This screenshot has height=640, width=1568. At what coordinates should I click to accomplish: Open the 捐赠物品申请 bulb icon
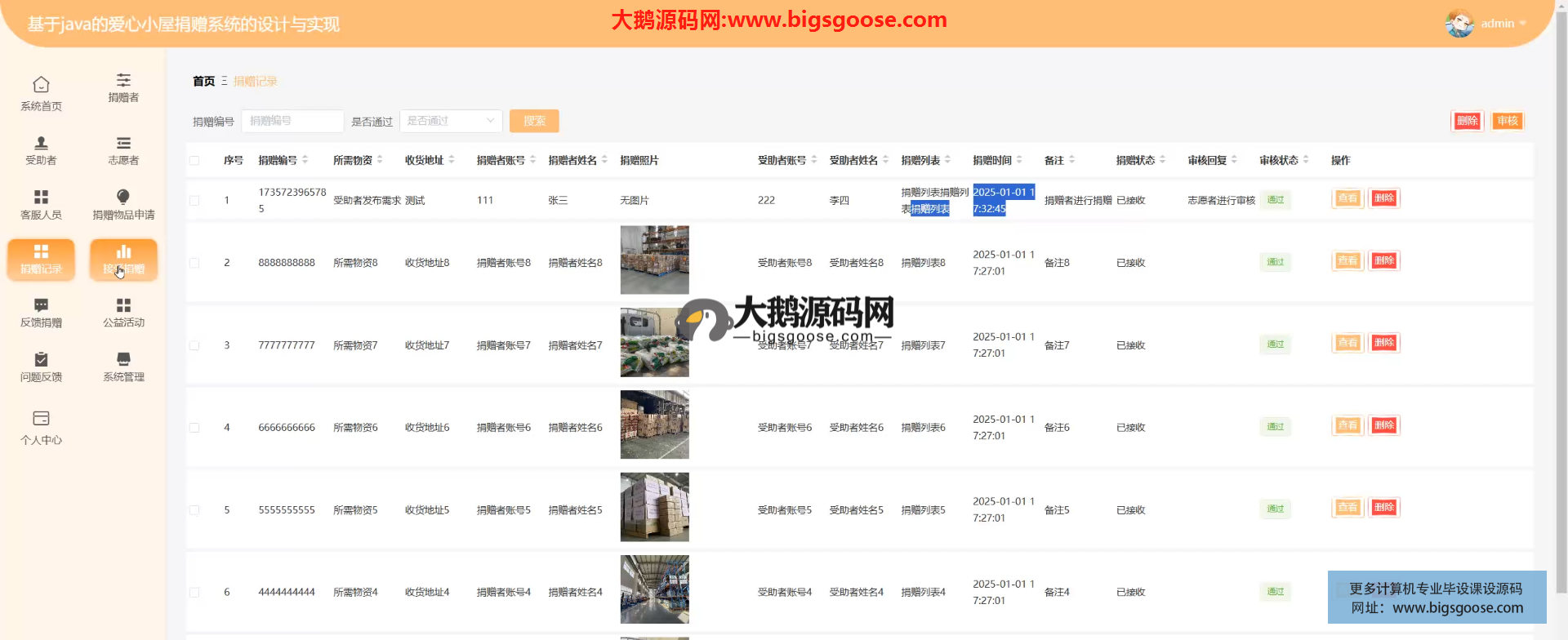[x=123, y=197]
